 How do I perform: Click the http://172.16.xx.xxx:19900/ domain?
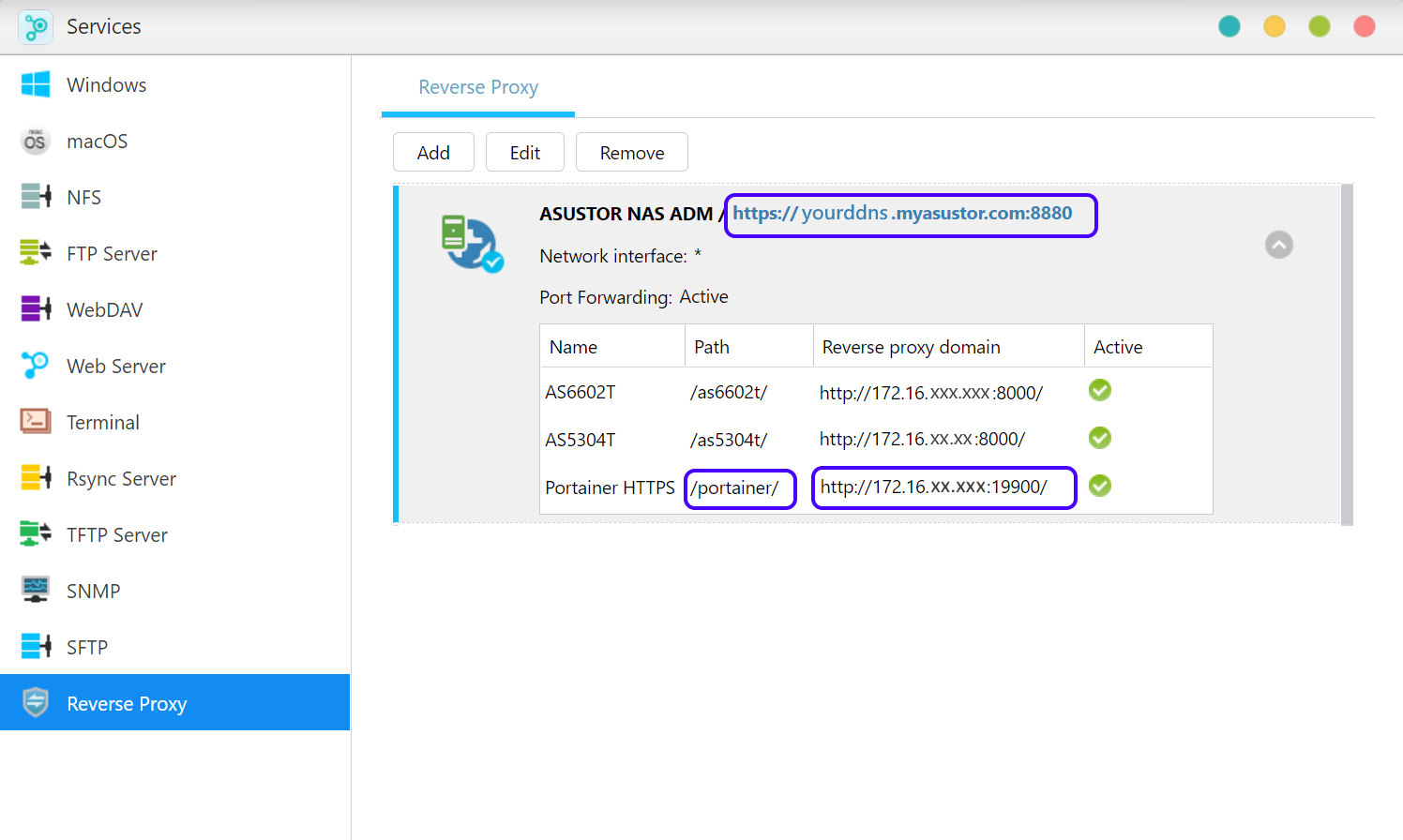coord(933,487)
